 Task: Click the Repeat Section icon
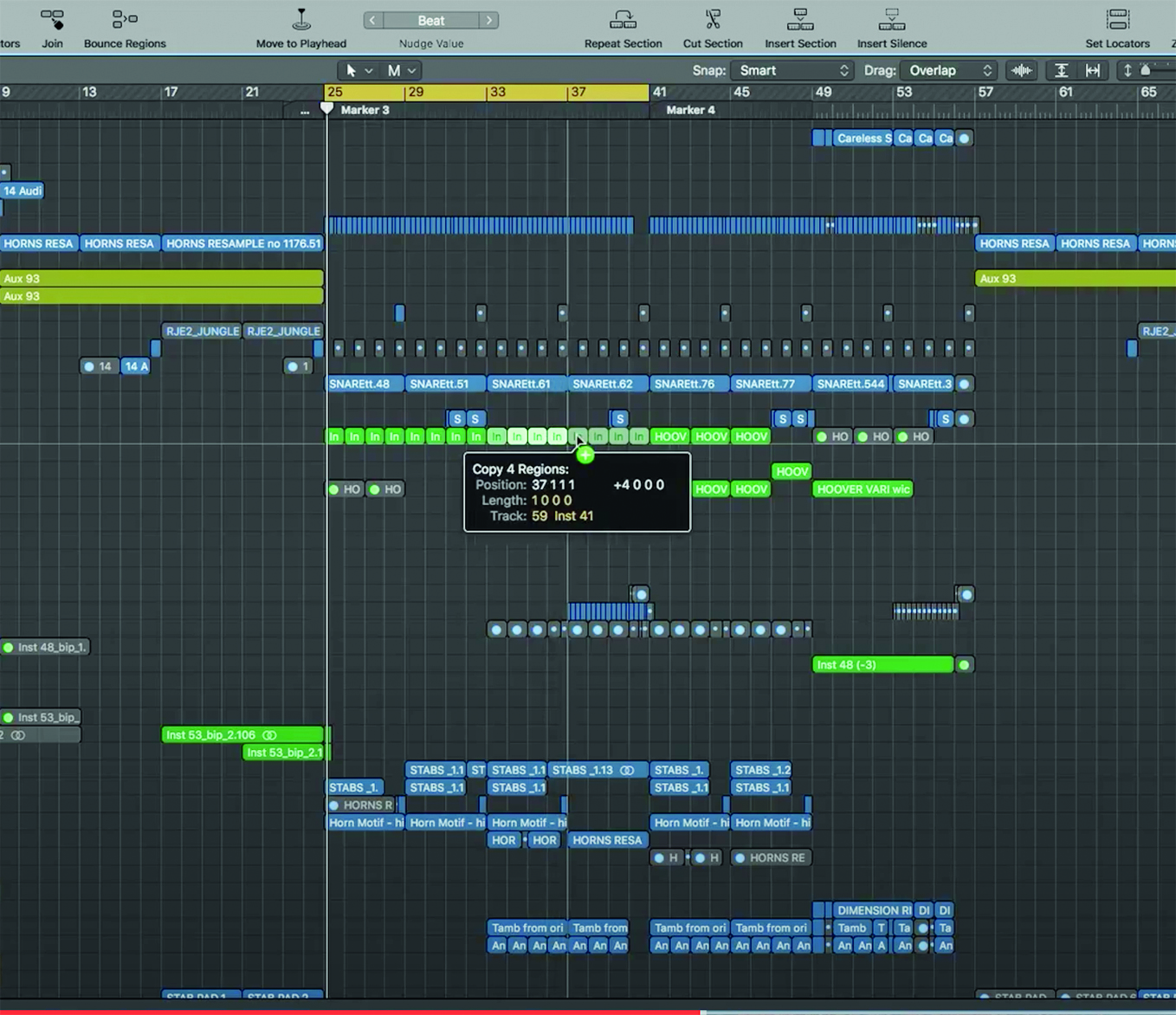623,19
